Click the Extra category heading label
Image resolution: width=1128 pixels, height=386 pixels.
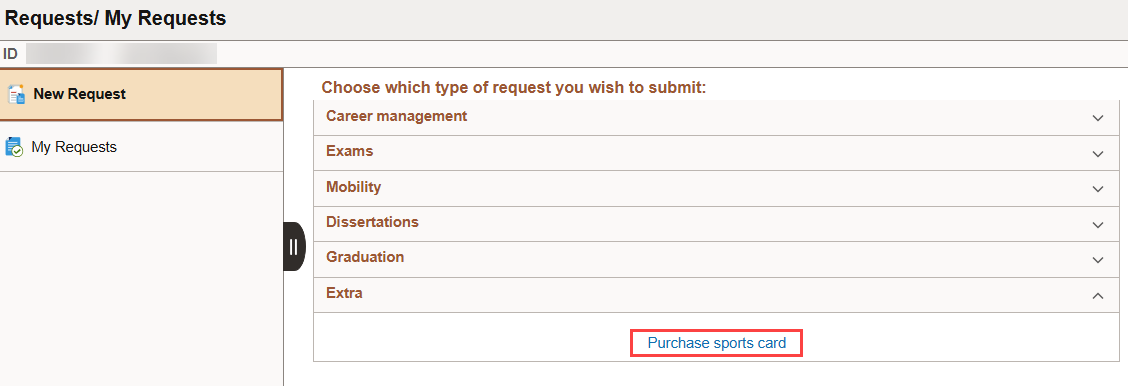click(x=344, y=293)
